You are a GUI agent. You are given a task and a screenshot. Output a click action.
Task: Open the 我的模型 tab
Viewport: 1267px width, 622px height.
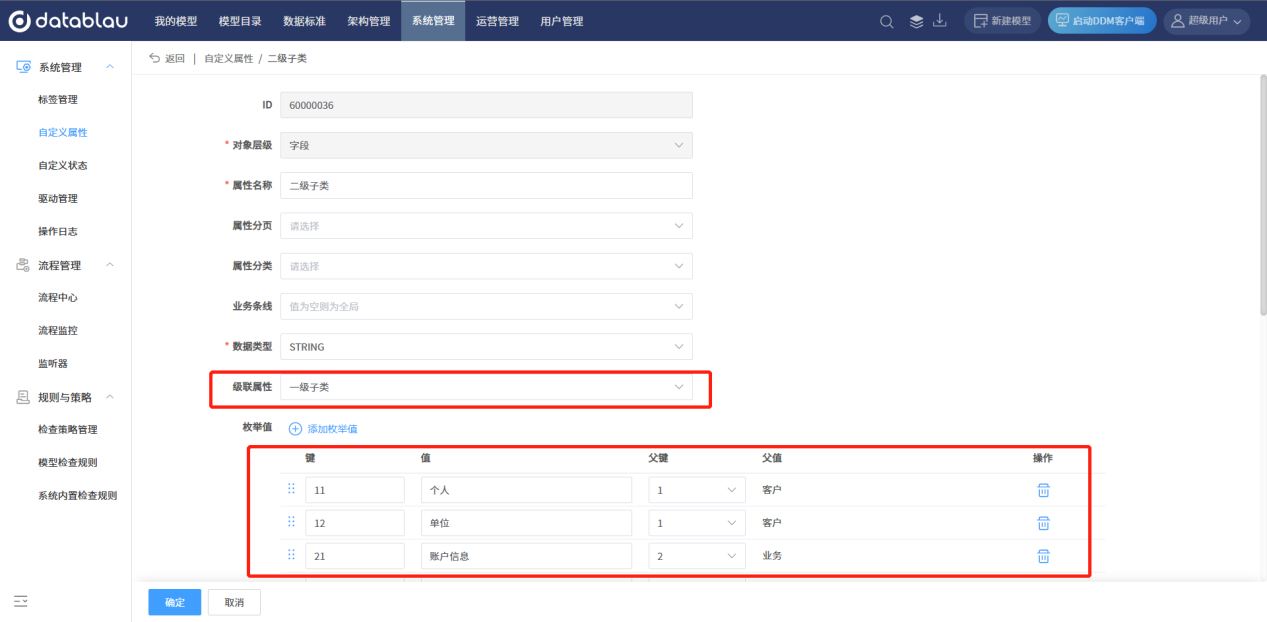click(176, 21)
